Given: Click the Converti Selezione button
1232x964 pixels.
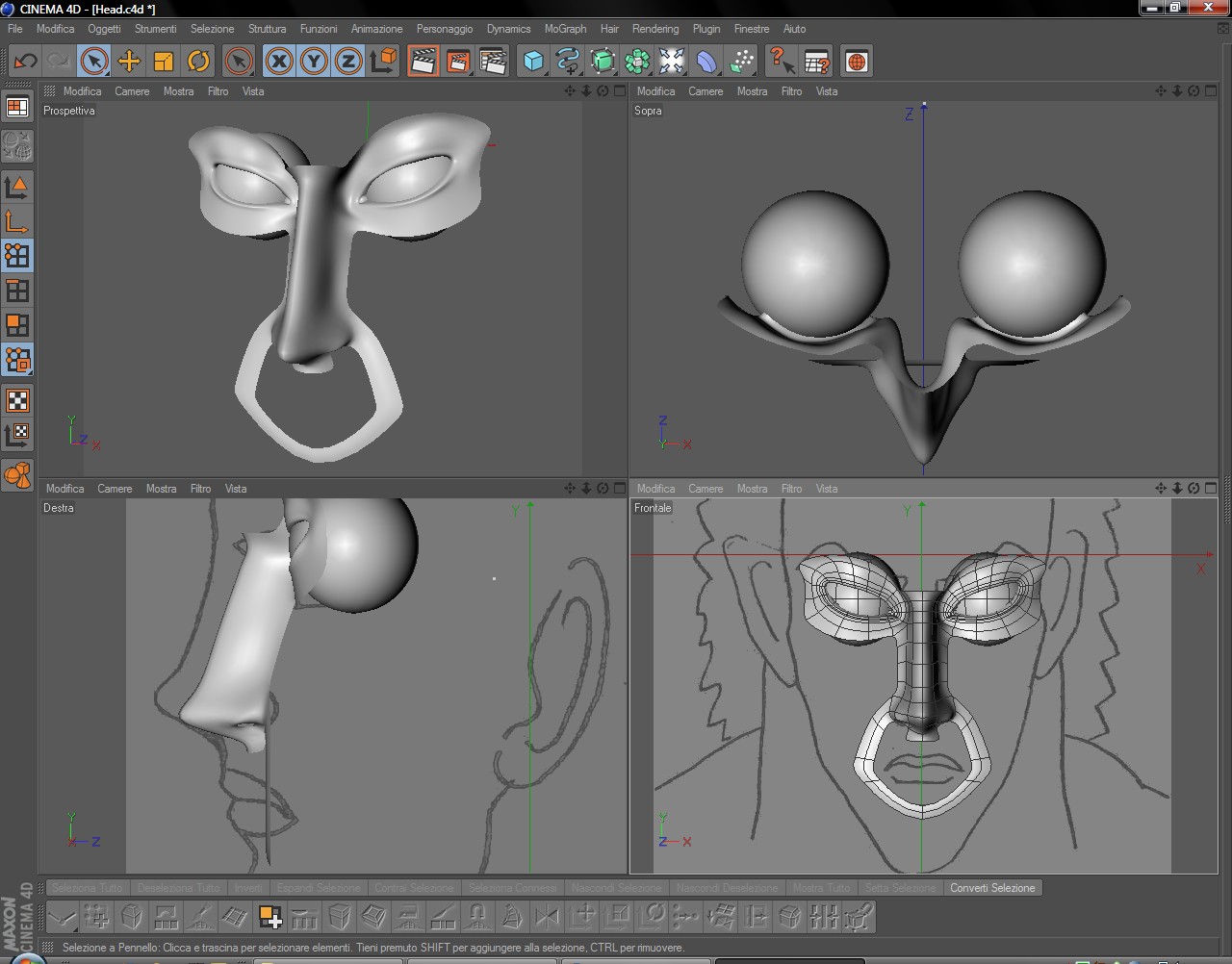Looking at the screenshot, I should (992, 888).
